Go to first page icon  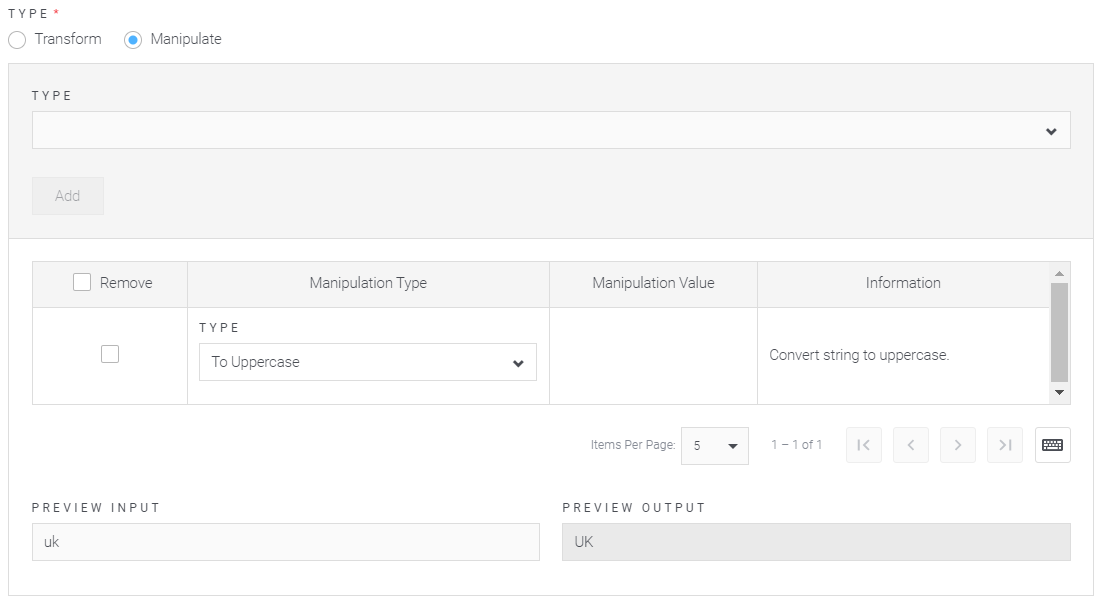pos(864,445)
